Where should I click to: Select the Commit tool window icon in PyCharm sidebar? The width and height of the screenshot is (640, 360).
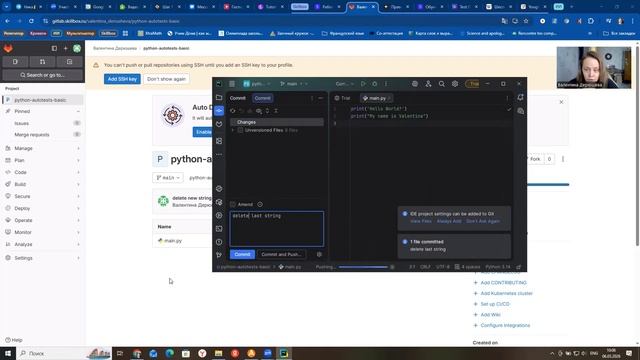point(219,111)
